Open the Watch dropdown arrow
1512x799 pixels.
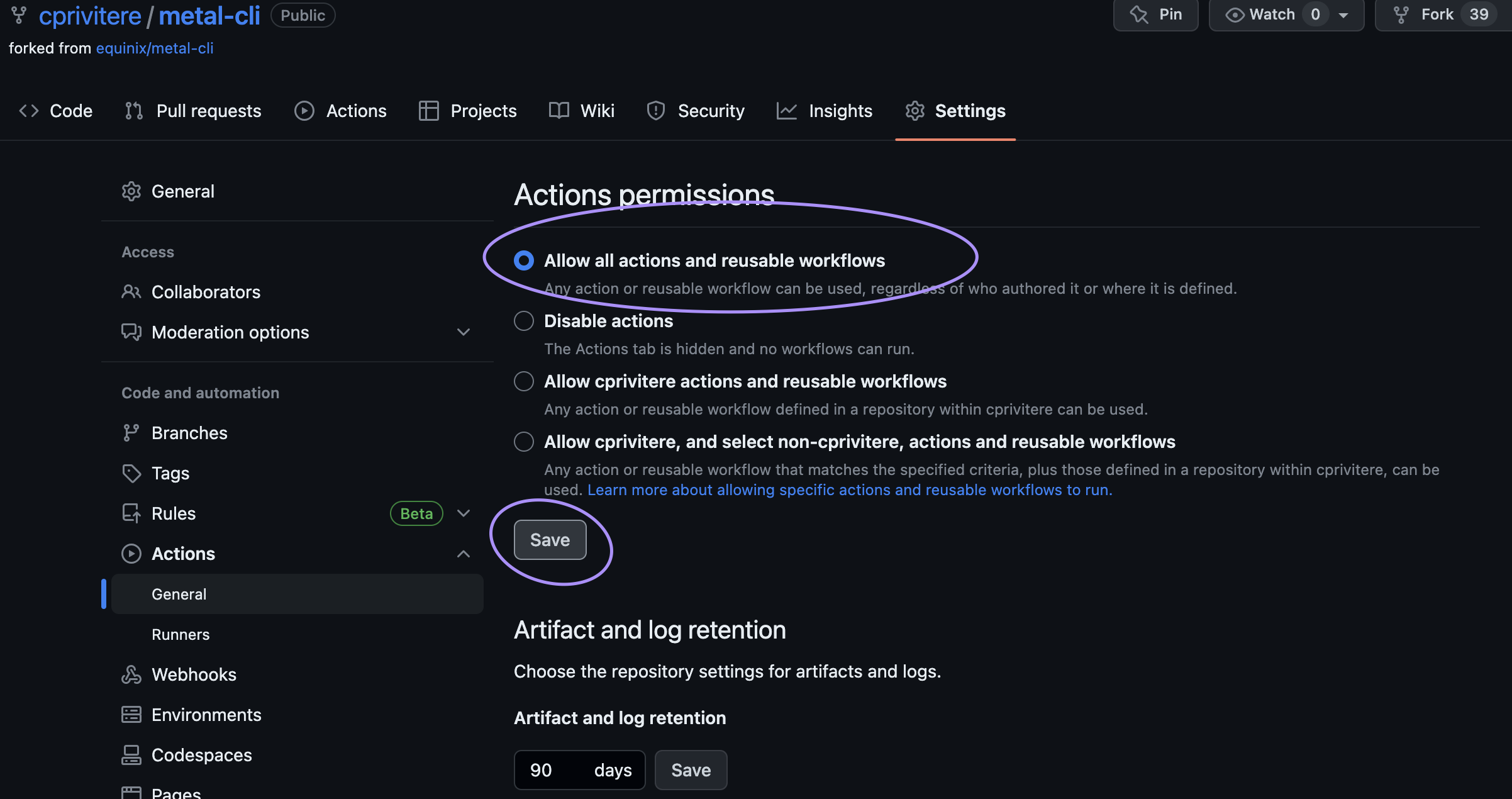click(1343, 15)
